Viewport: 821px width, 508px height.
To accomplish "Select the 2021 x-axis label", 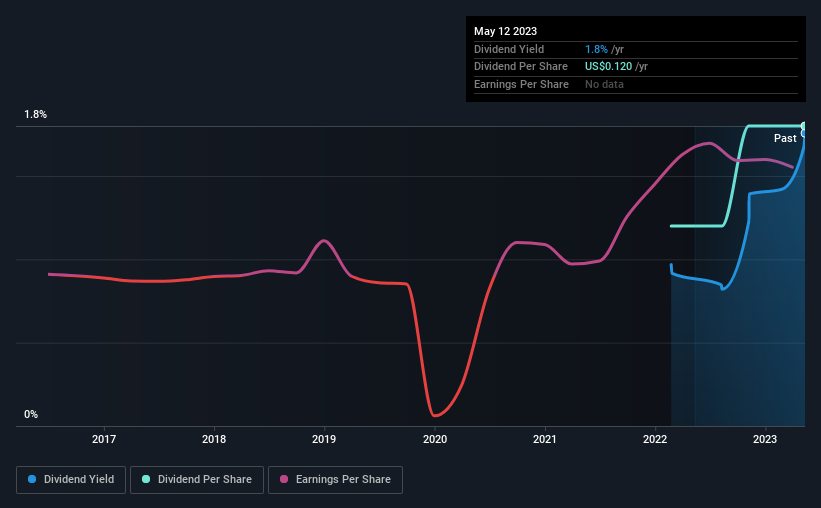I will [545, 439].
